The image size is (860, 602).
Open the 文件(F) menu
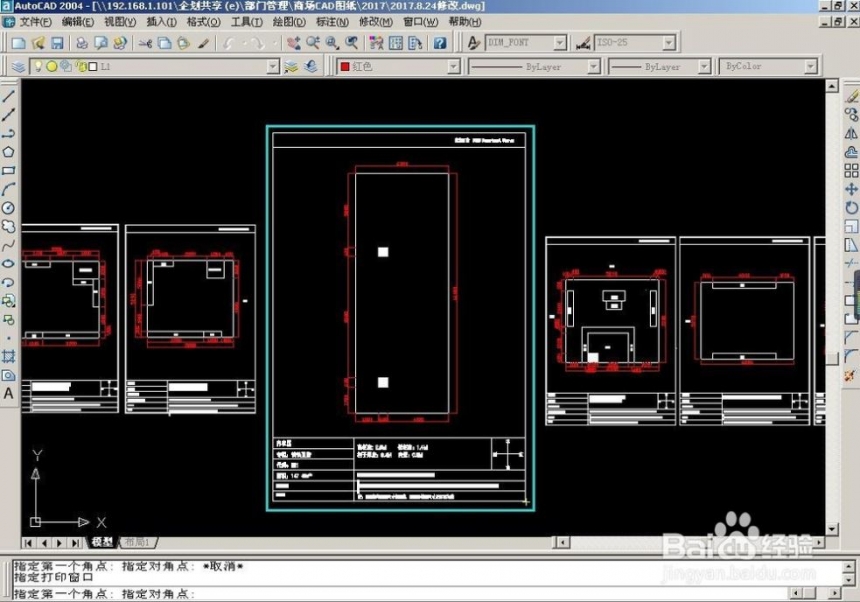pyautogui.click(x=36, y=22)
